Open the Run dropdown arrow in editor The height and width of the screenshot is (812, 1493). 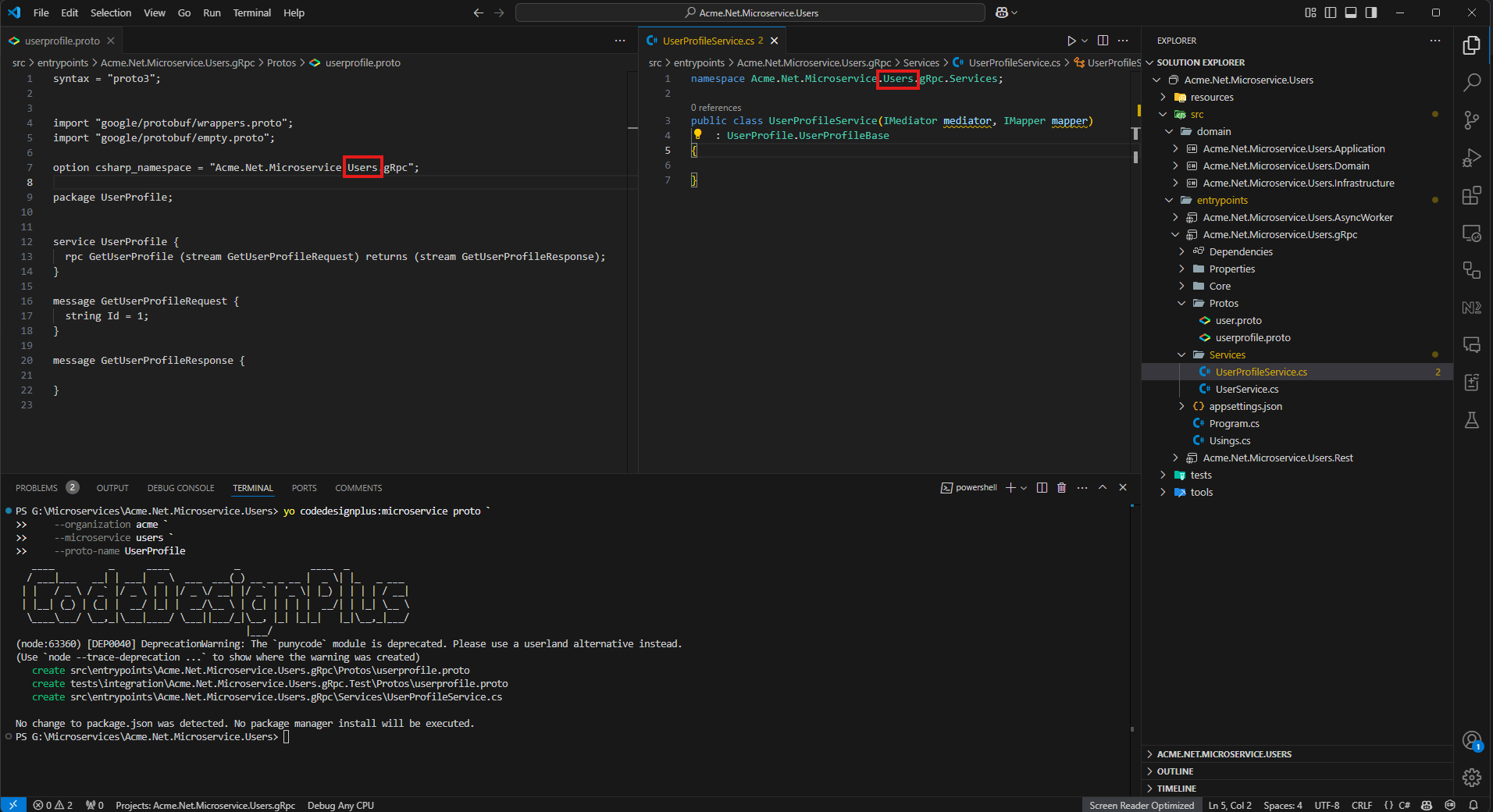click(x=1085, y=41)
